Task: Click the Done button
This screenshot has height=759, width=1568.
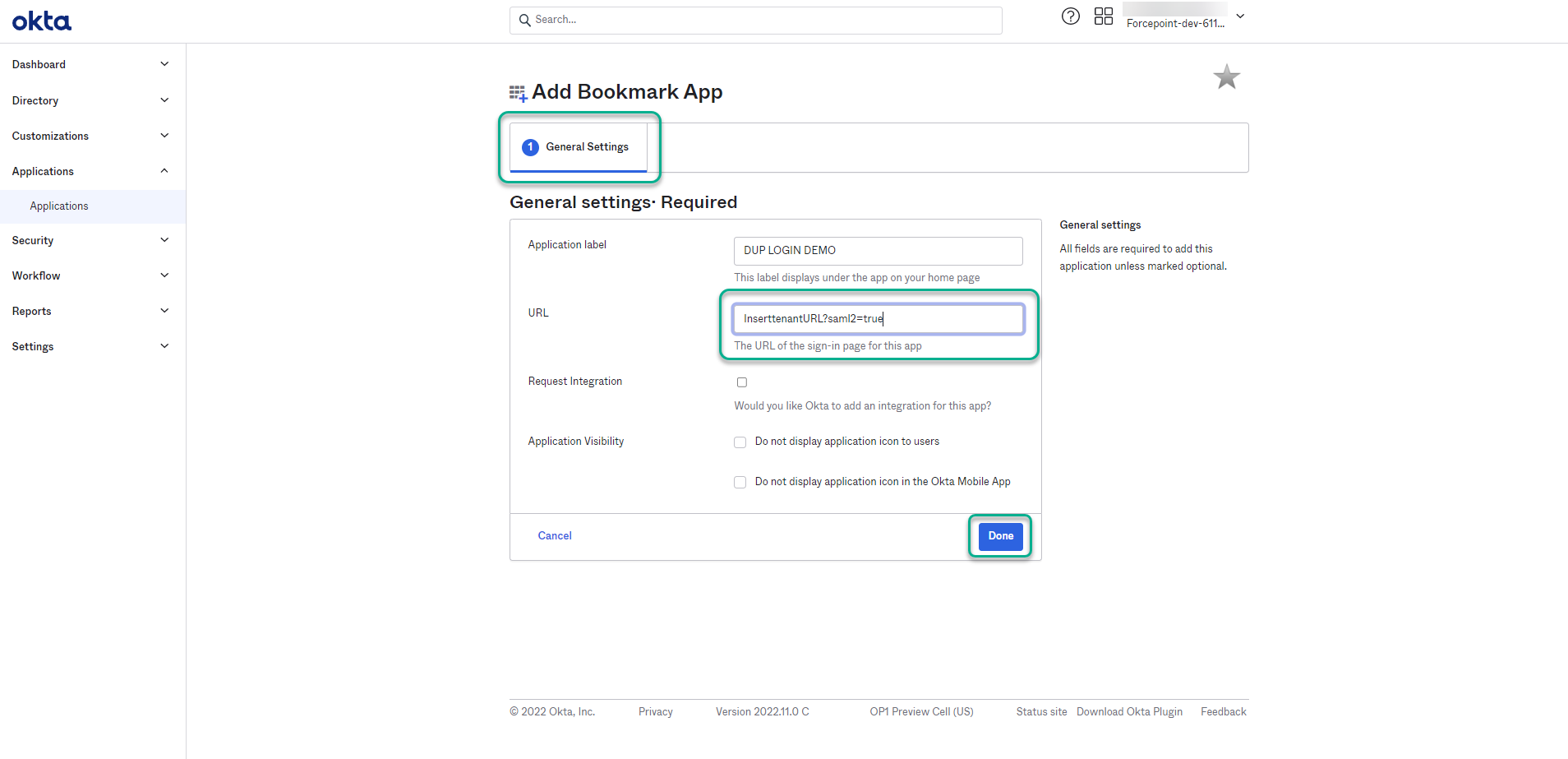Action: coord(999,535)
